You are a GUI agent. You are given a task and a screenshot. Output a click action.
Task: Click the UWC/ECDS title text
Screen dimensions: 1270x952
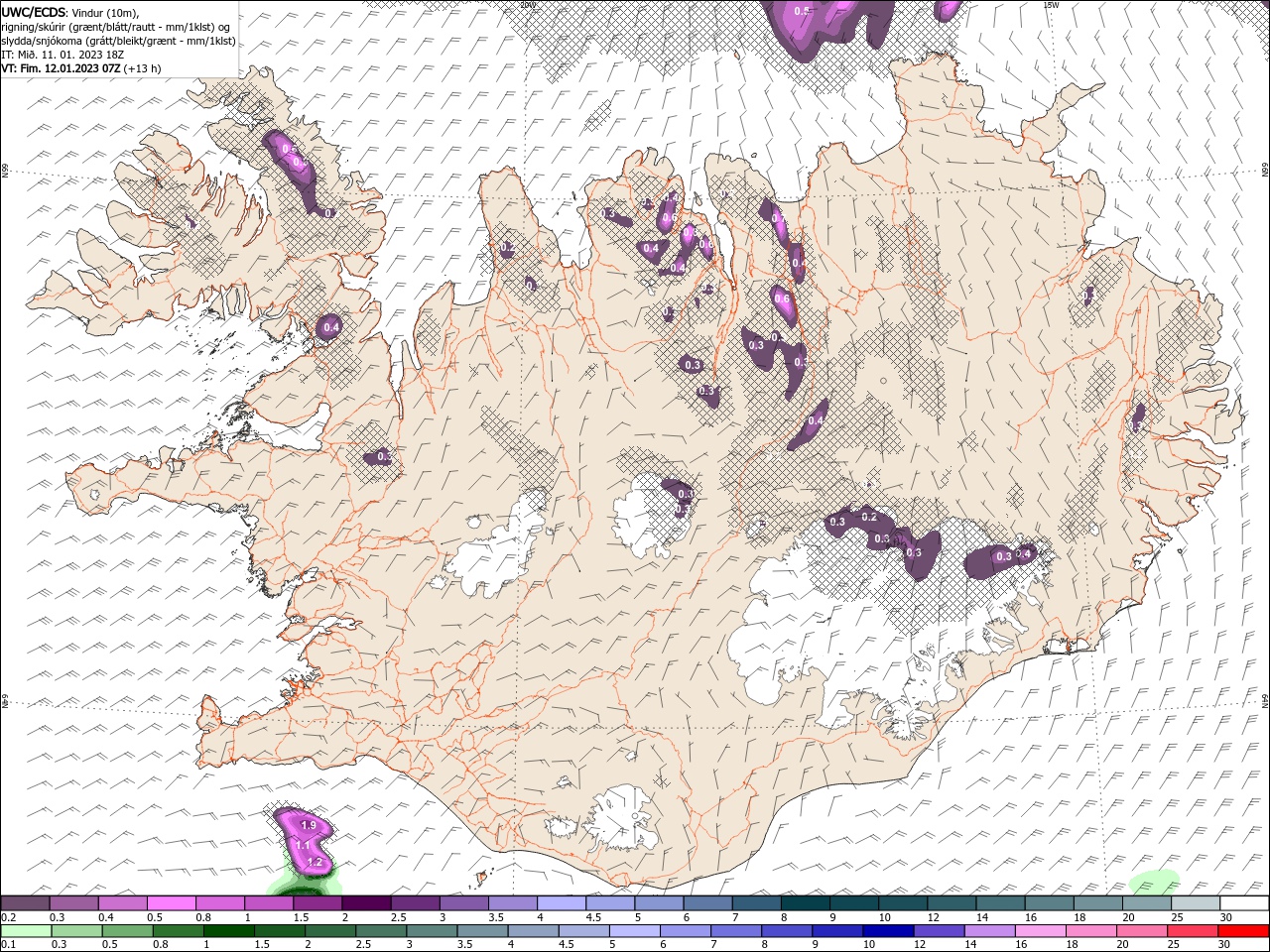tap(34, 12)
